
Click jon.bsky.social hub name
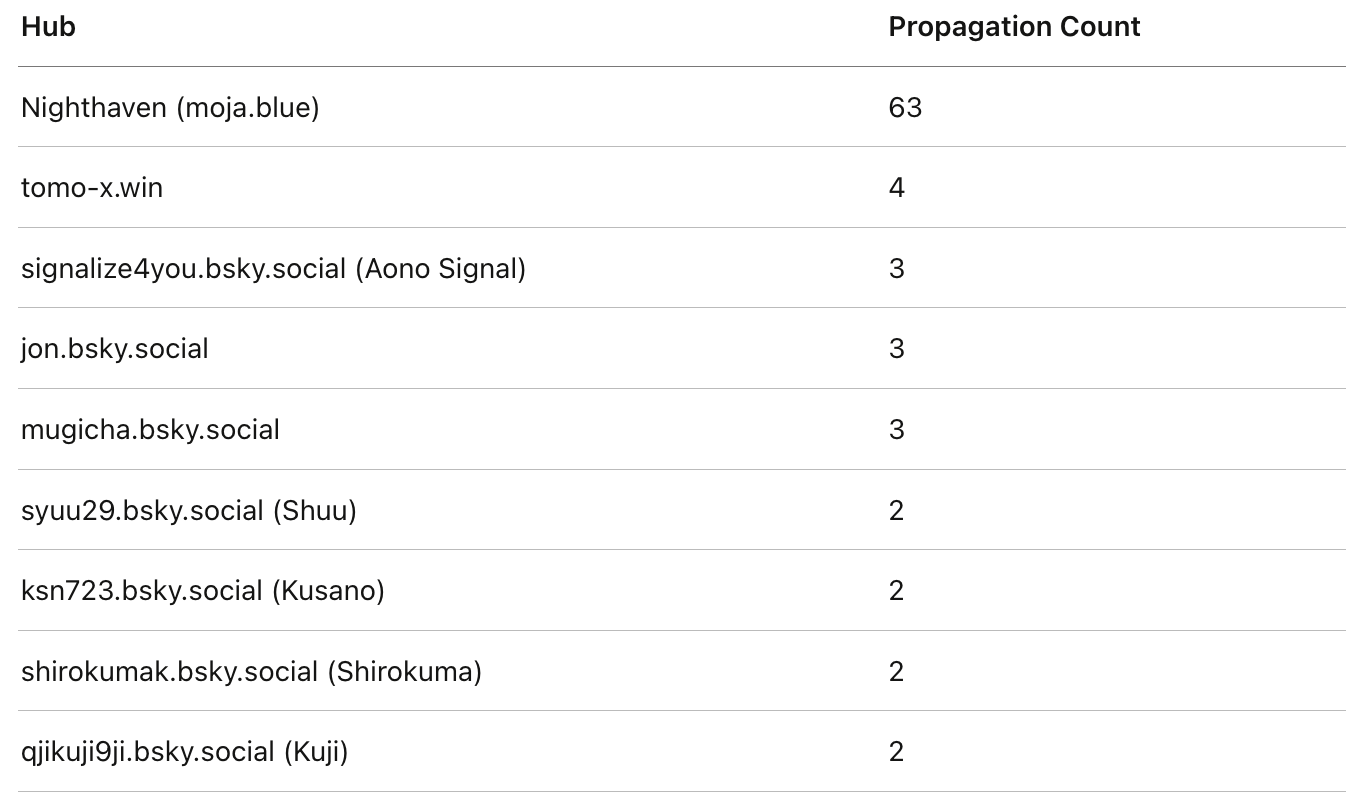(x=115, y=349)
